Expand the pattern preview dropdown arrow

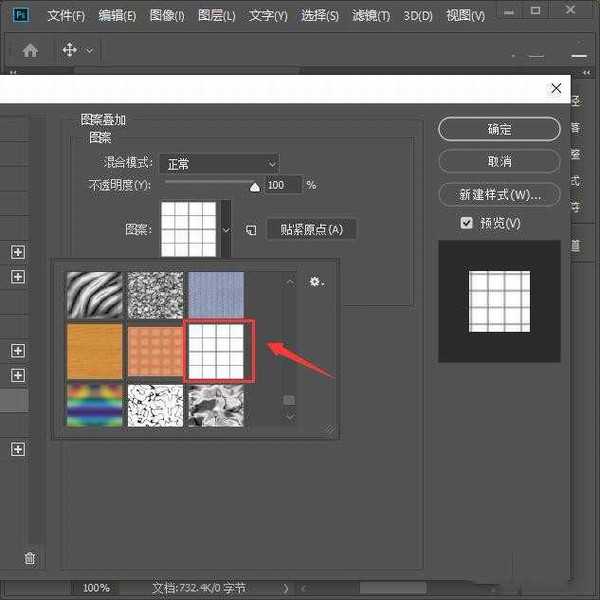click(225, 229)
